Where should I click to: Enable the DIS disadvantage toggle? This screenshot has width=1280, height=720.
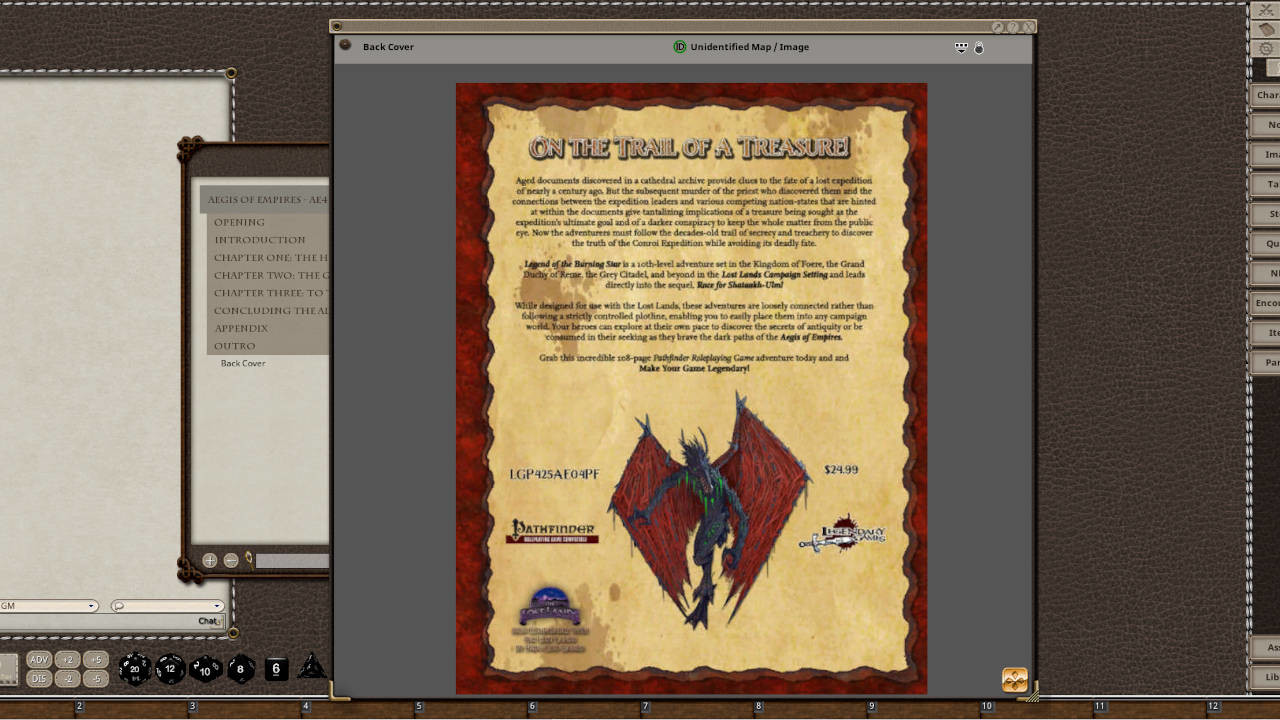point(38,678)
